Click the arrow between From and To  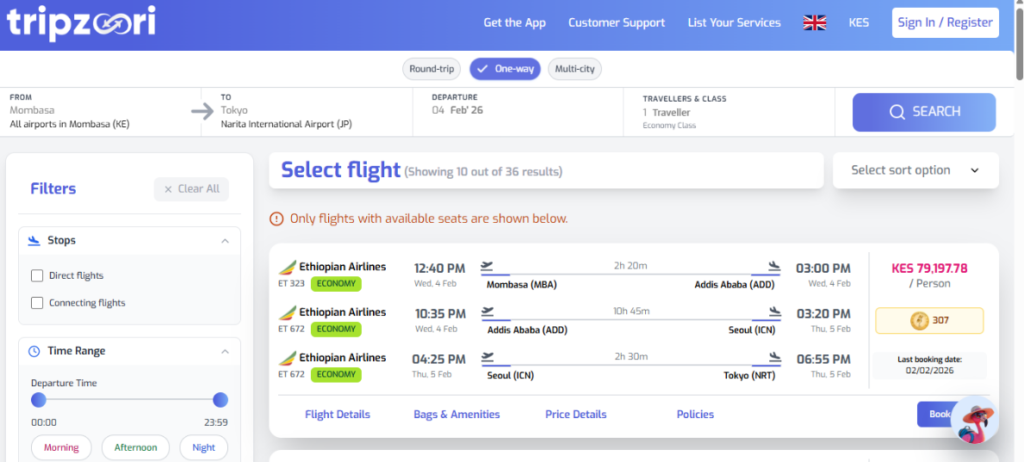pos(202,111)
